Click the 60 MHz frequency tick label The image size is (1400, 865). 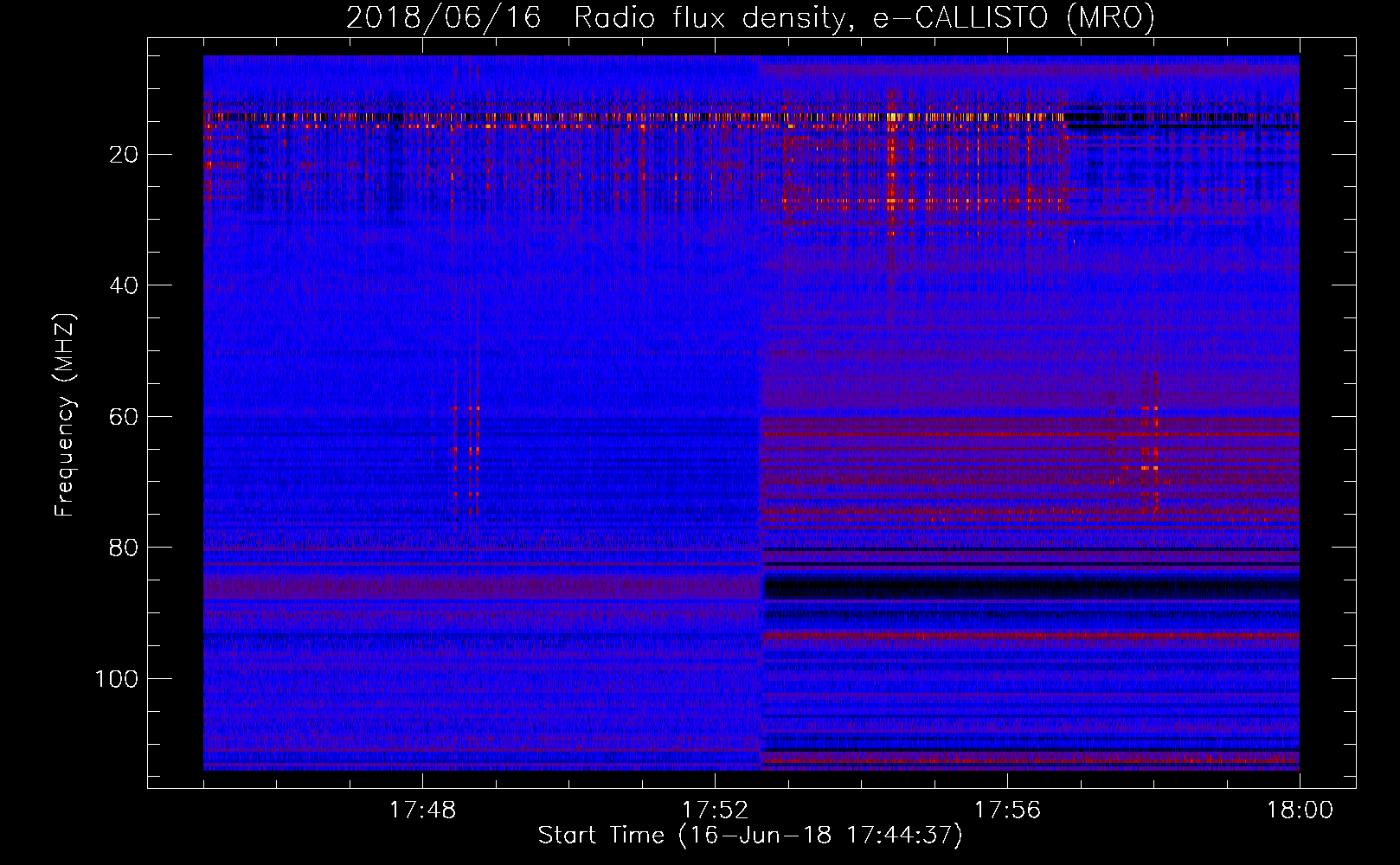click(125, 417)
